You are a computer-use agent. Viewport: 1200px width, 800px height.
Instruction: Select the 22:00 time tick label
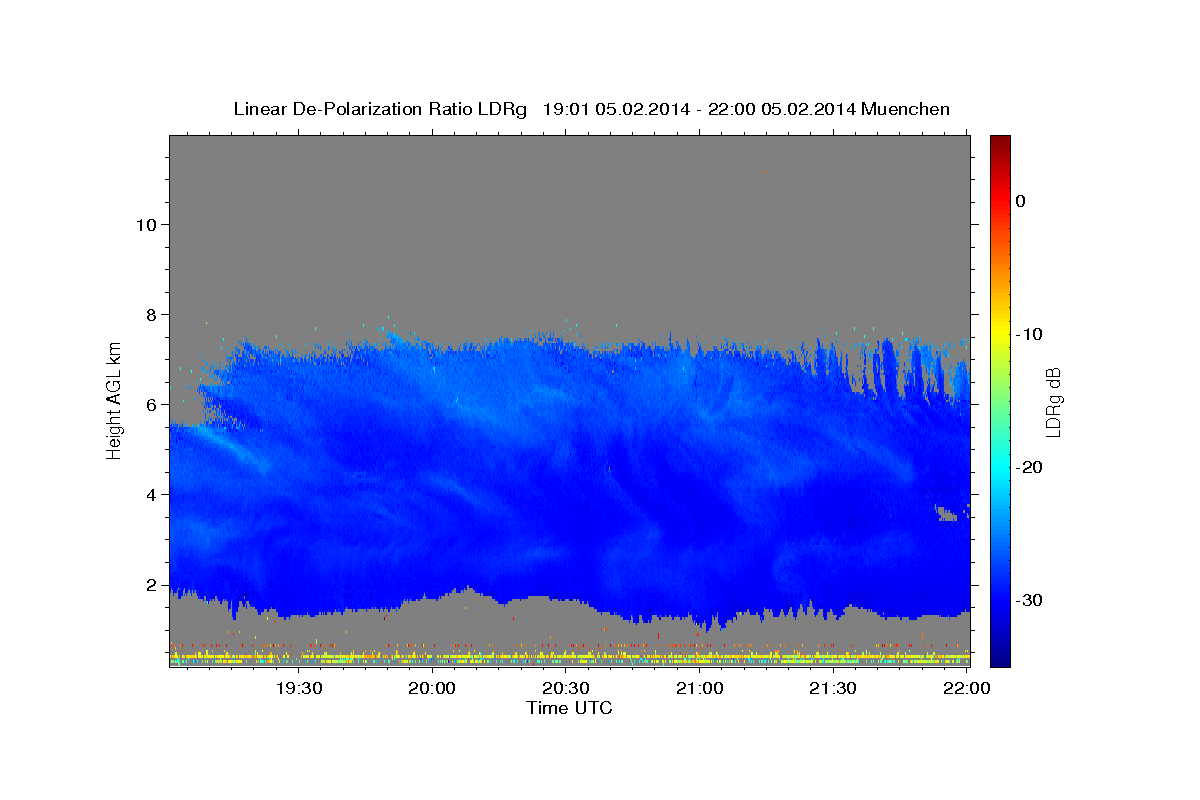966,688
